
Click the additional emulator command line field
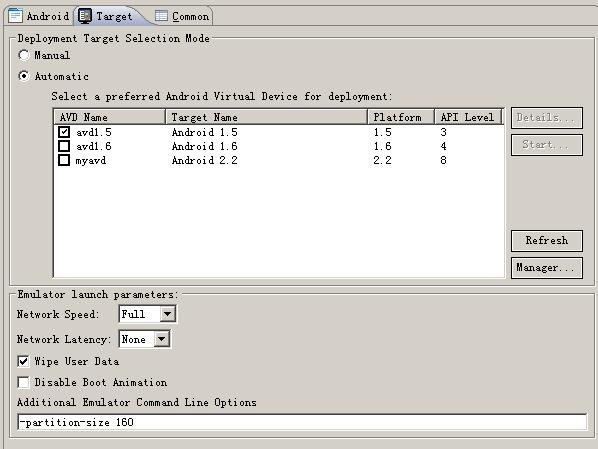pyautogui.click(x=302, y=422)
